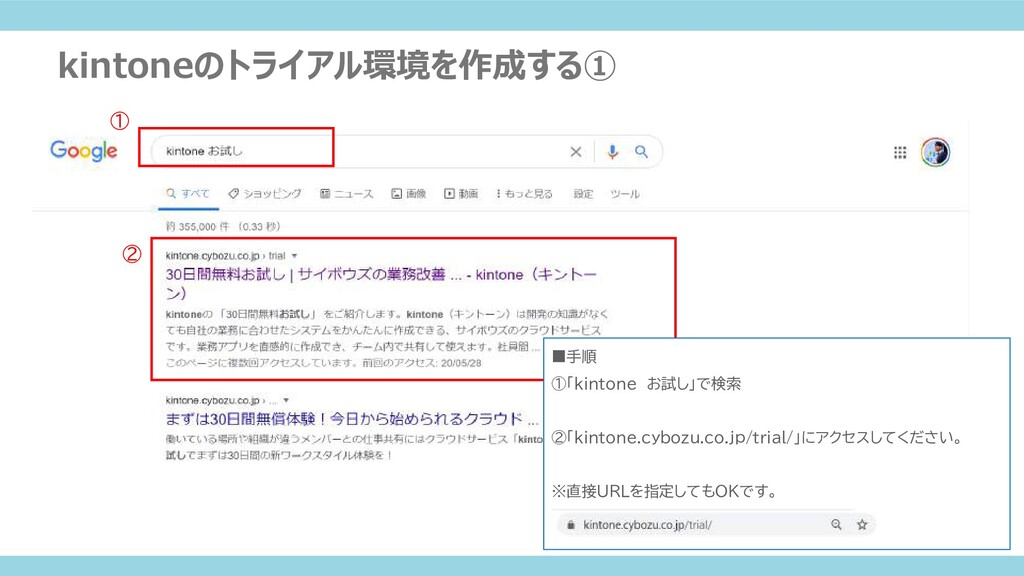Expand dropdown arrow next to kintone.cybozu.co.jp › trial
1024x576 pixels.
pos(295,256)
